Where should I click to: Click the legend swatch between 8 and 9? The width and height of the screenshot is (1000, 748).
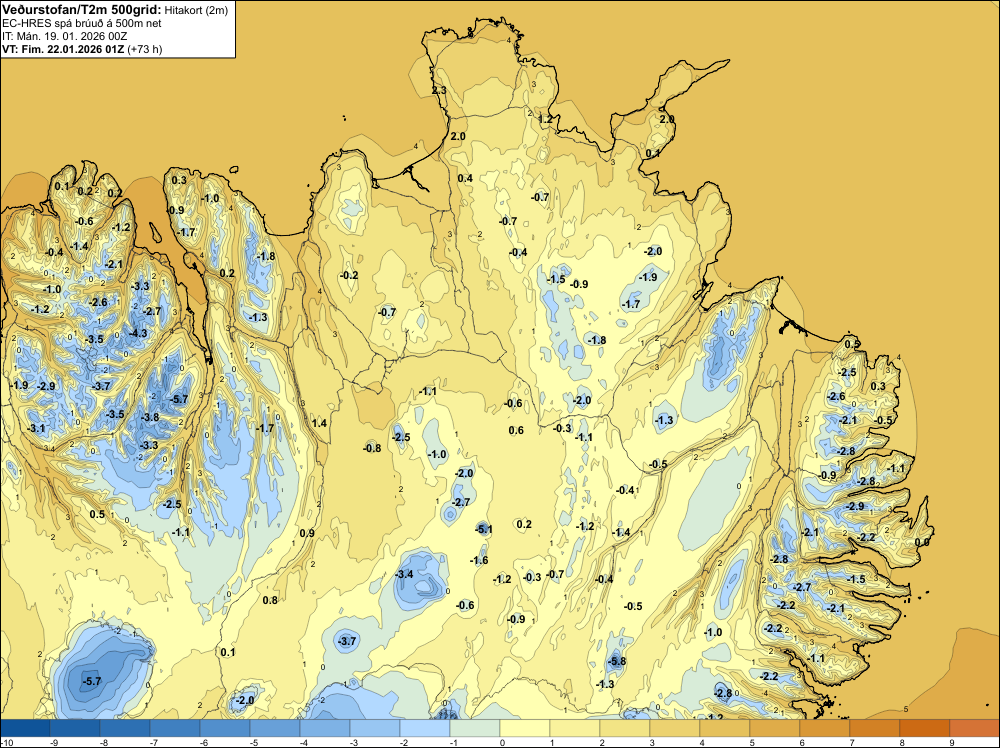[925, 728]
